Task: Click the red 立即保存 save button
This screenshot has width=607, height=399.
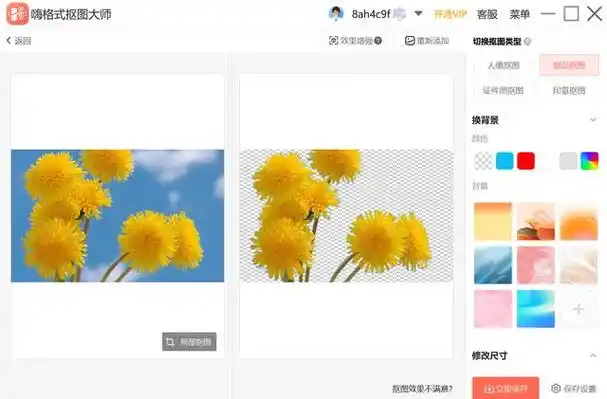Action: tap(506, 388)
